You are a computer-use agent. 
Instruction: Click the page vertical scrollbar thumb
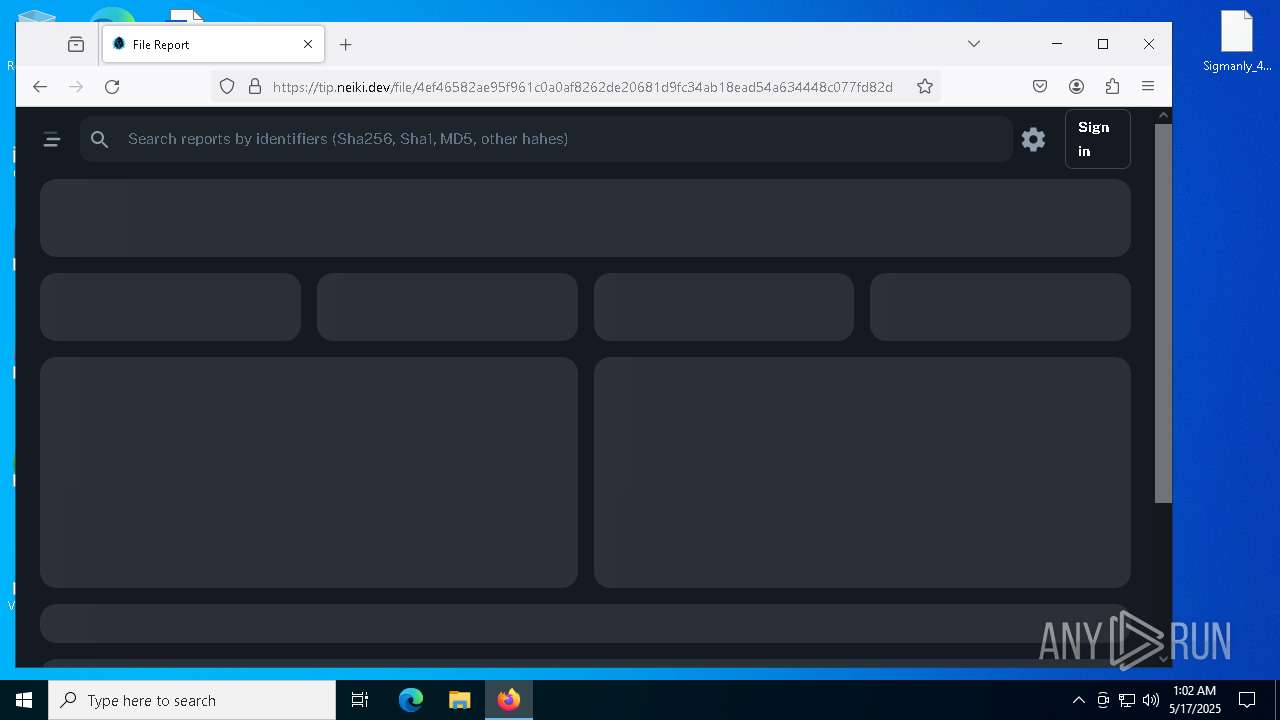pos(1163,313)
